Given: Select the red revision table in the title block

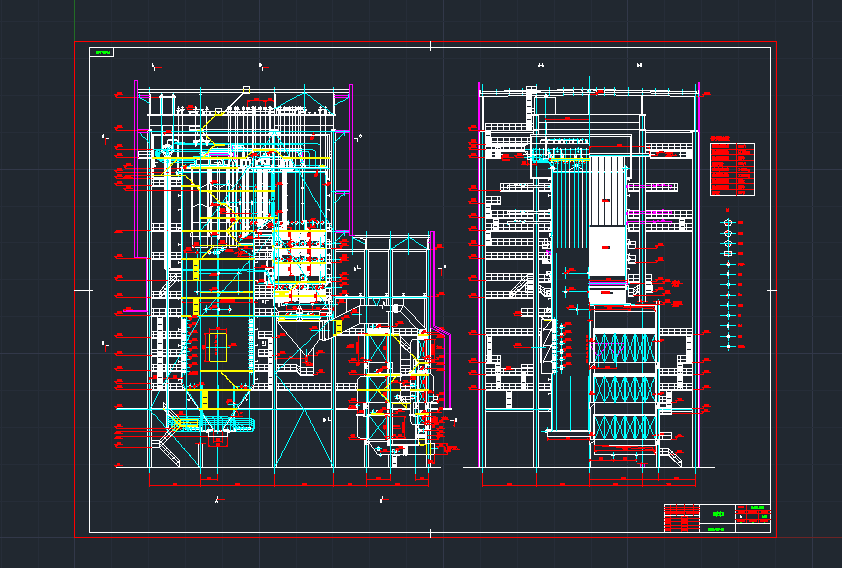Looking at the screenshot, I should point(682,515).
